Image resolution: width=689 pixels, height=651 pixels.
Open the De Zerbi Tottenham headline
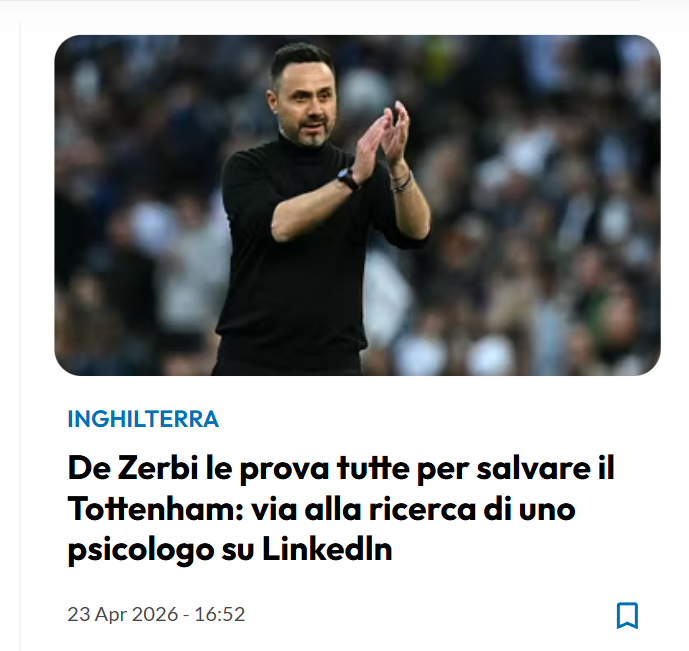click(341, 509)
